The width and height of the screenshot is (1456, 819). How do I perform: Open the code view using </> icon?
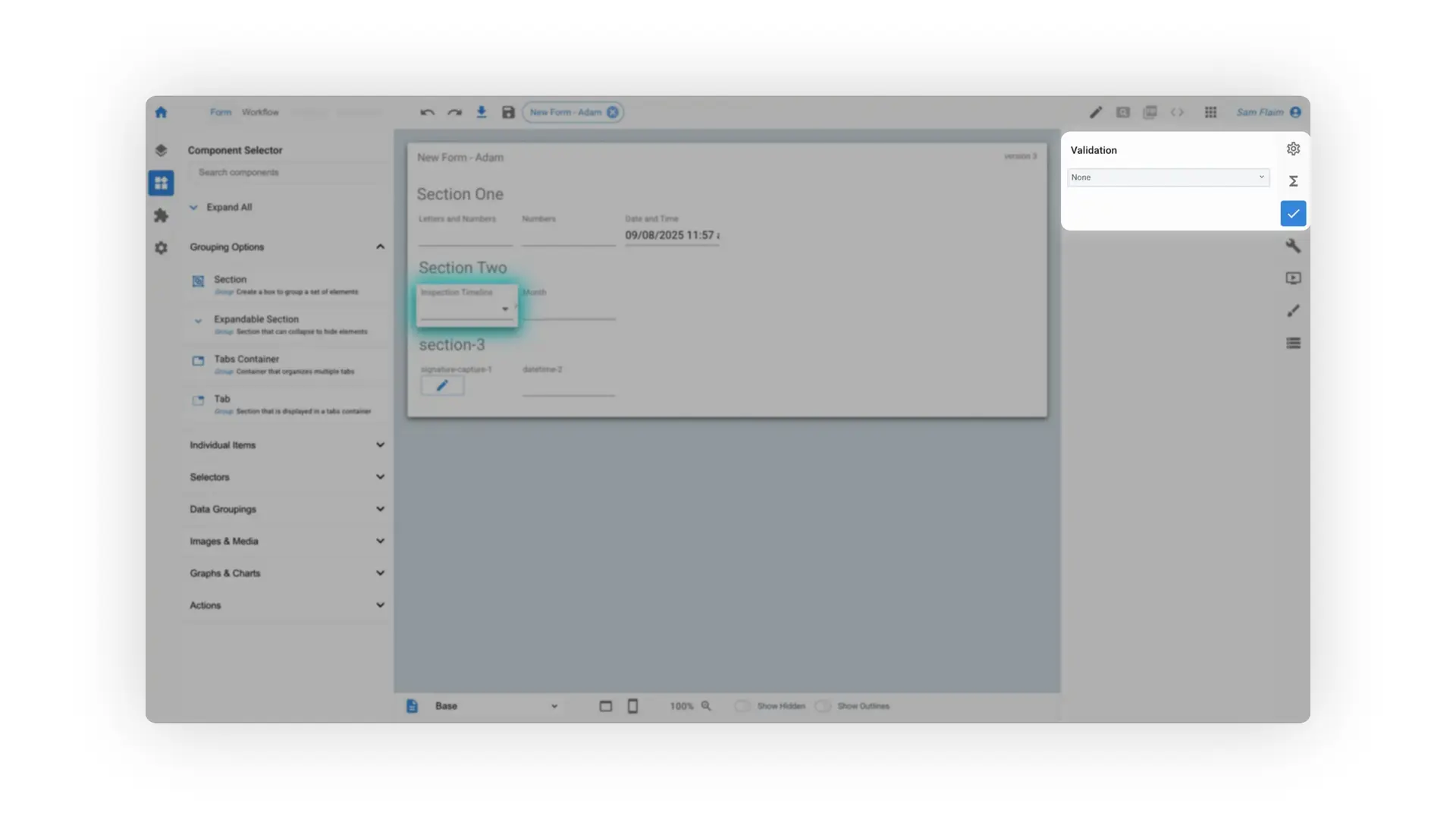click(1178, 111)
